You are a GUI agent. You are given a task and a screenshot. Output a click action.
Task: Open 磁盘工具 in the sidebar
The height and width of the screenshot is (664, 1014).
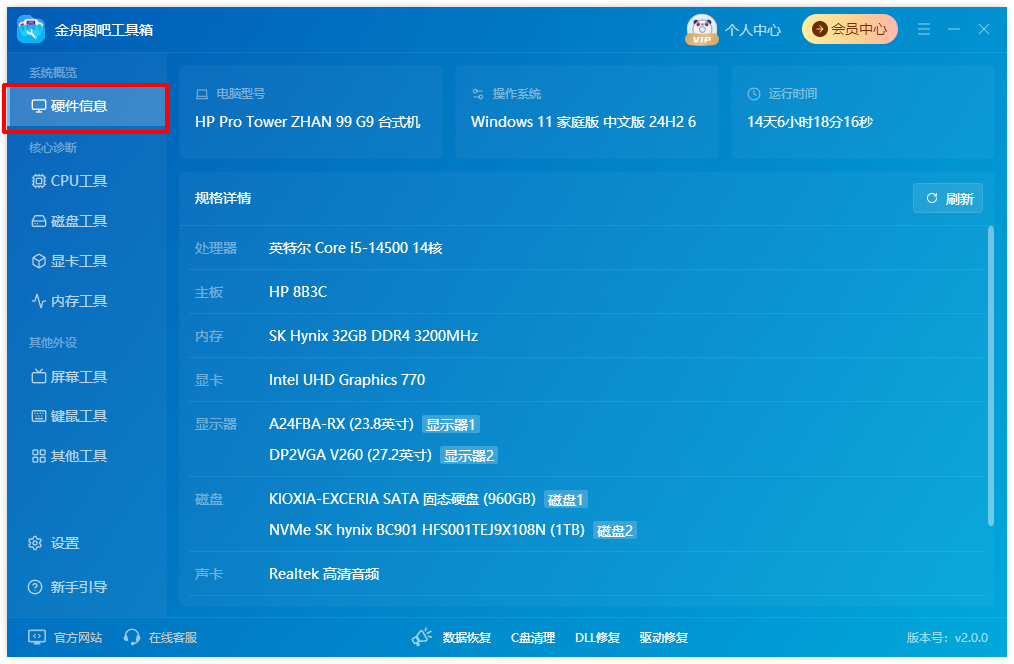[x=69, y=221]
